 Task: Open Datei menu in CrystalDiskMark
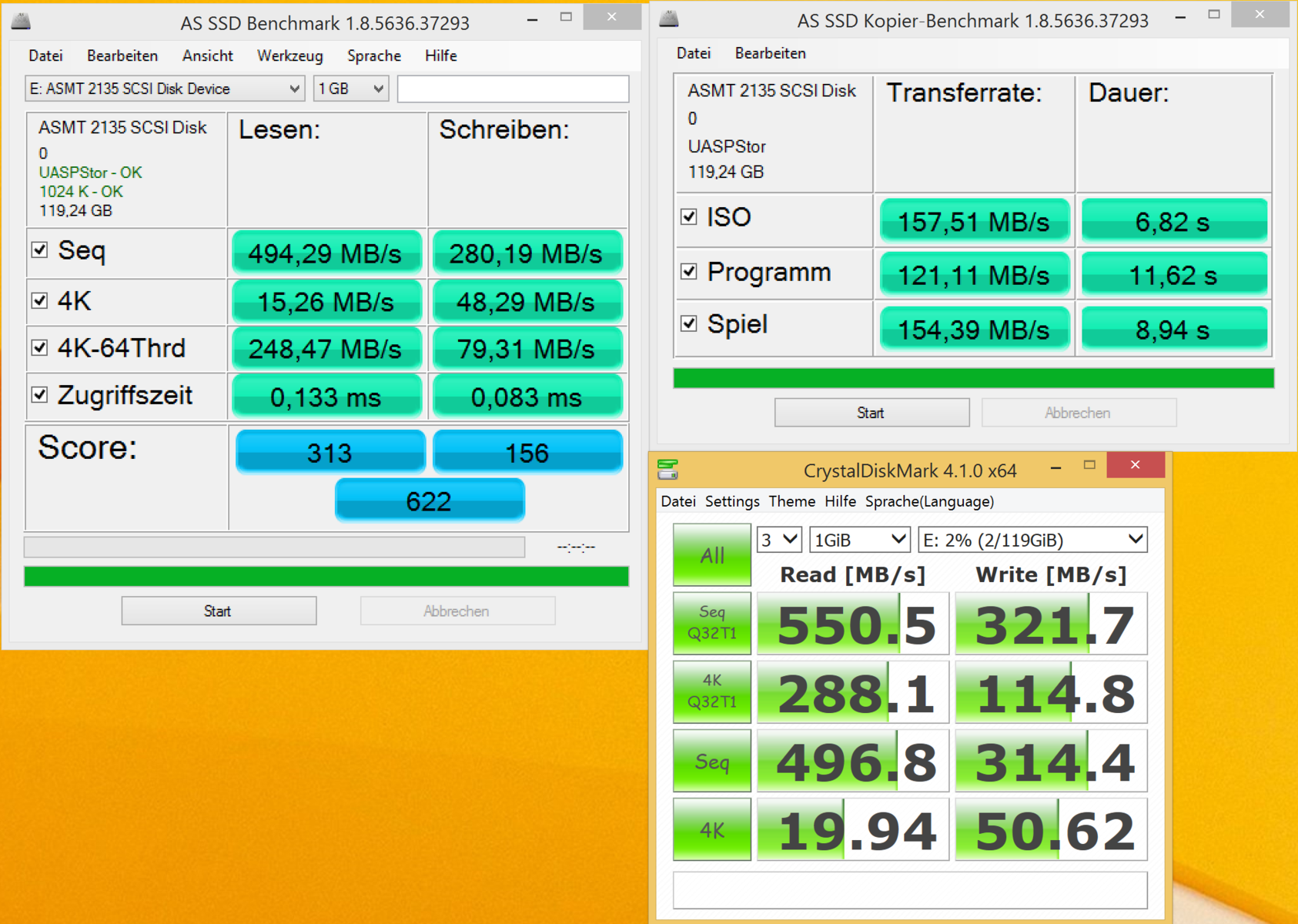tap(678, 501)
